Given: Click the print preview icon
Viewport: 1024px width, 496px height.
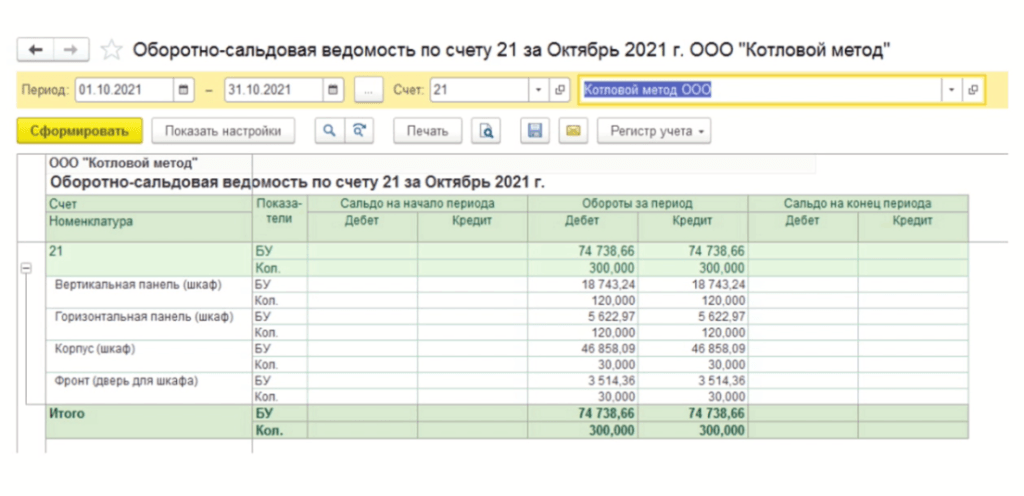Looking at the screenshot, I should click(x=486, y=131).
